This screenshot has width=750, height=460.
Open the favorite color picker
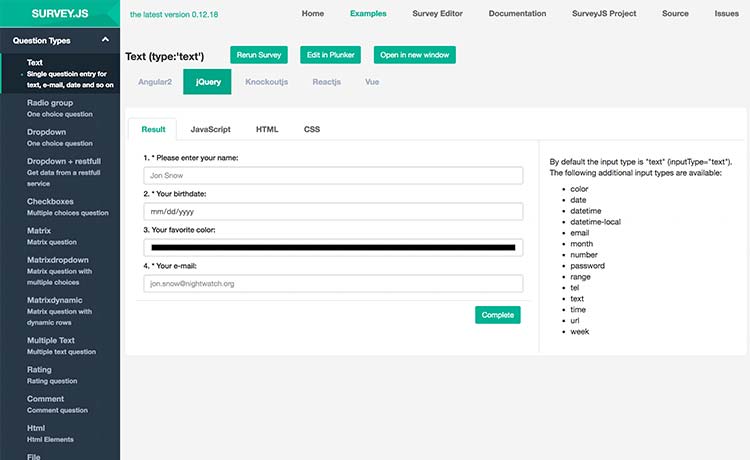tap(333, 248)
